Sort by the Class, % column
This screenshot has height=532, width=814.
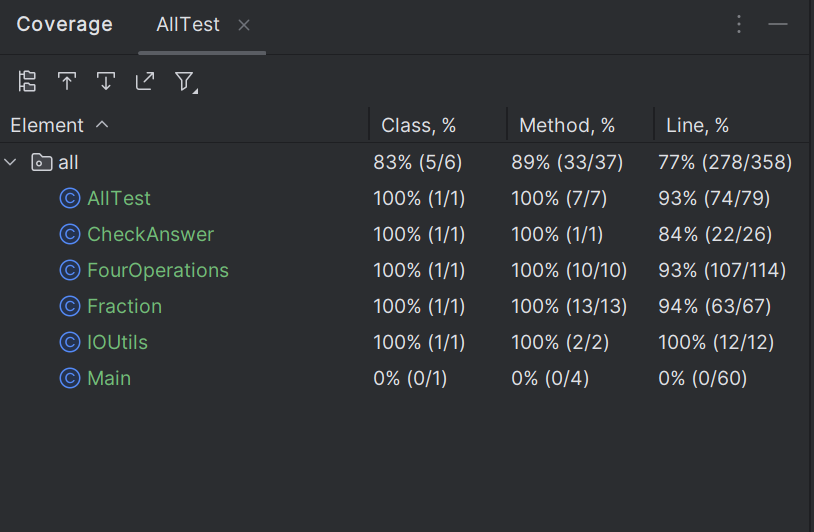[418, 126]
